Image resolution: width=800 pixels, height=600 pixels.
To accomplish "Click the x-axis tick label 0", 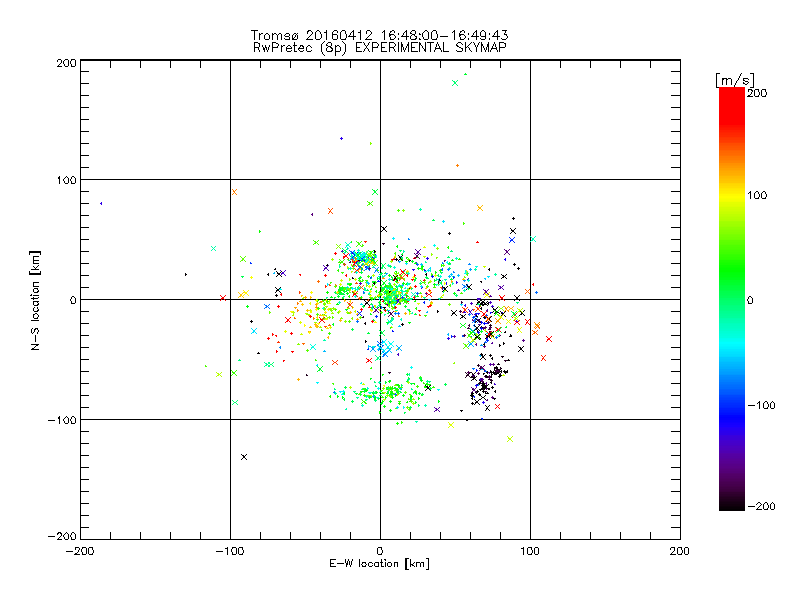I will coord(380,551).
